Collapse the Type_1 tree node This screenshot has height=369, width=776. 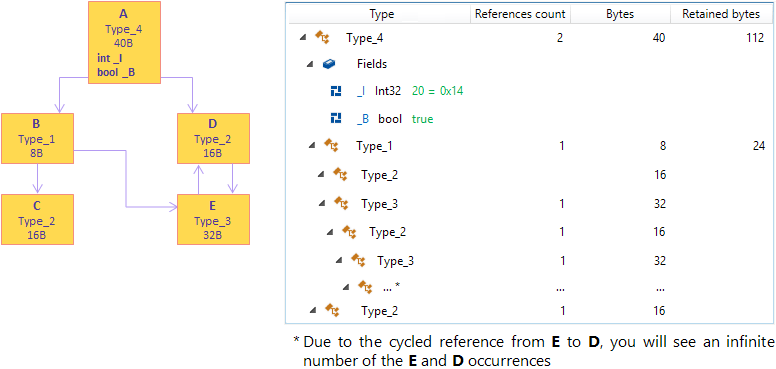(x=312, y=146)
